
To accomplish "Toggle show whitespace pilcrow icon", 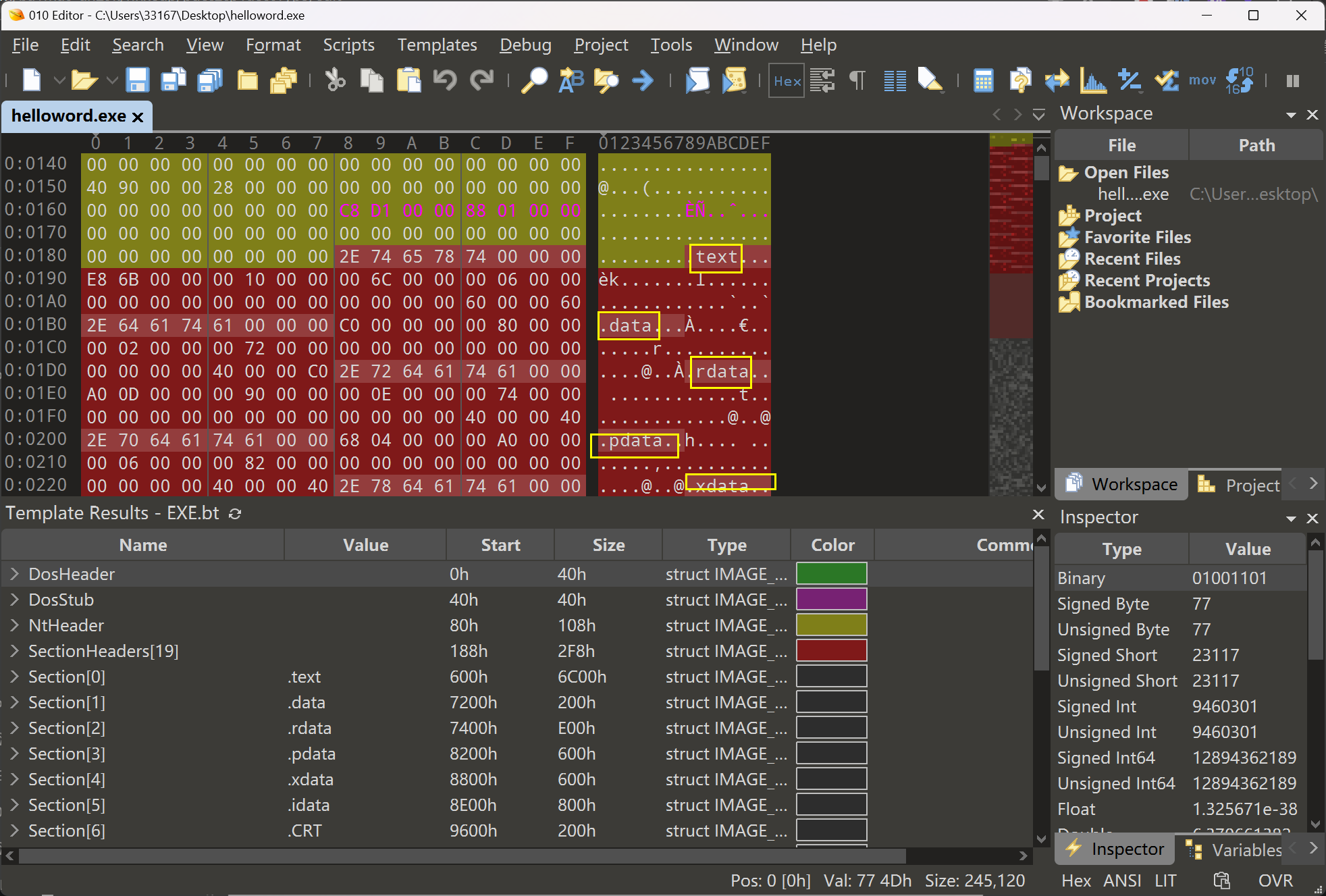I will (857, 80).
